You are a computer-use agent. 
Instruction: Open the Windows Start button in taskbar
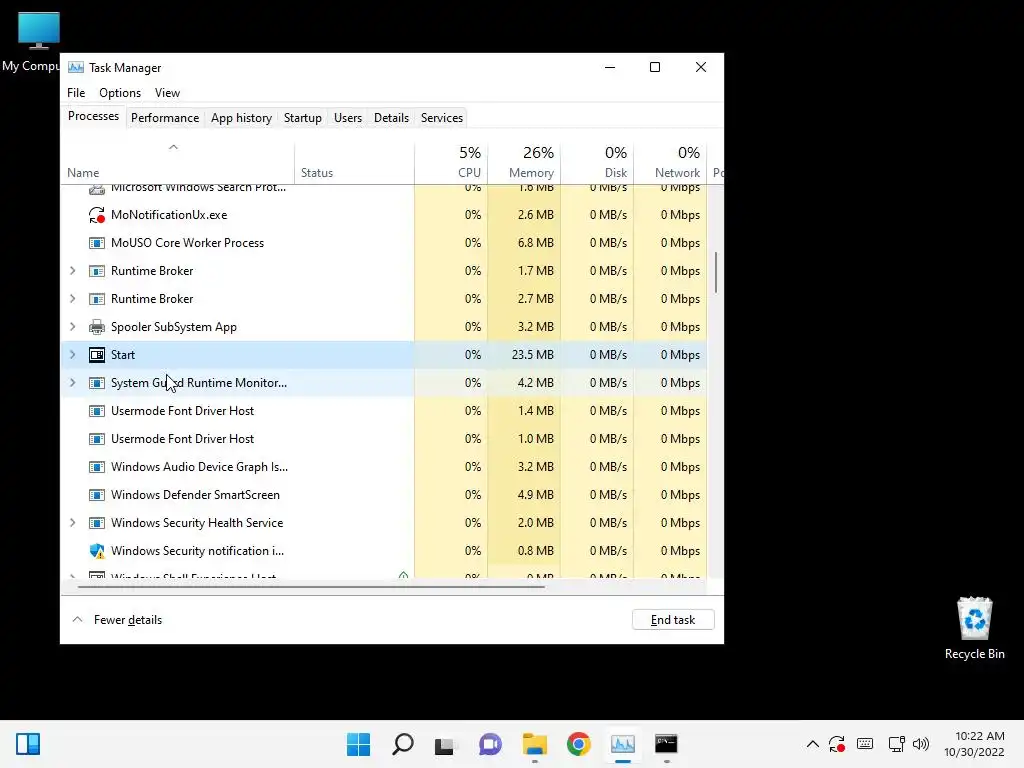coord(359,744)
